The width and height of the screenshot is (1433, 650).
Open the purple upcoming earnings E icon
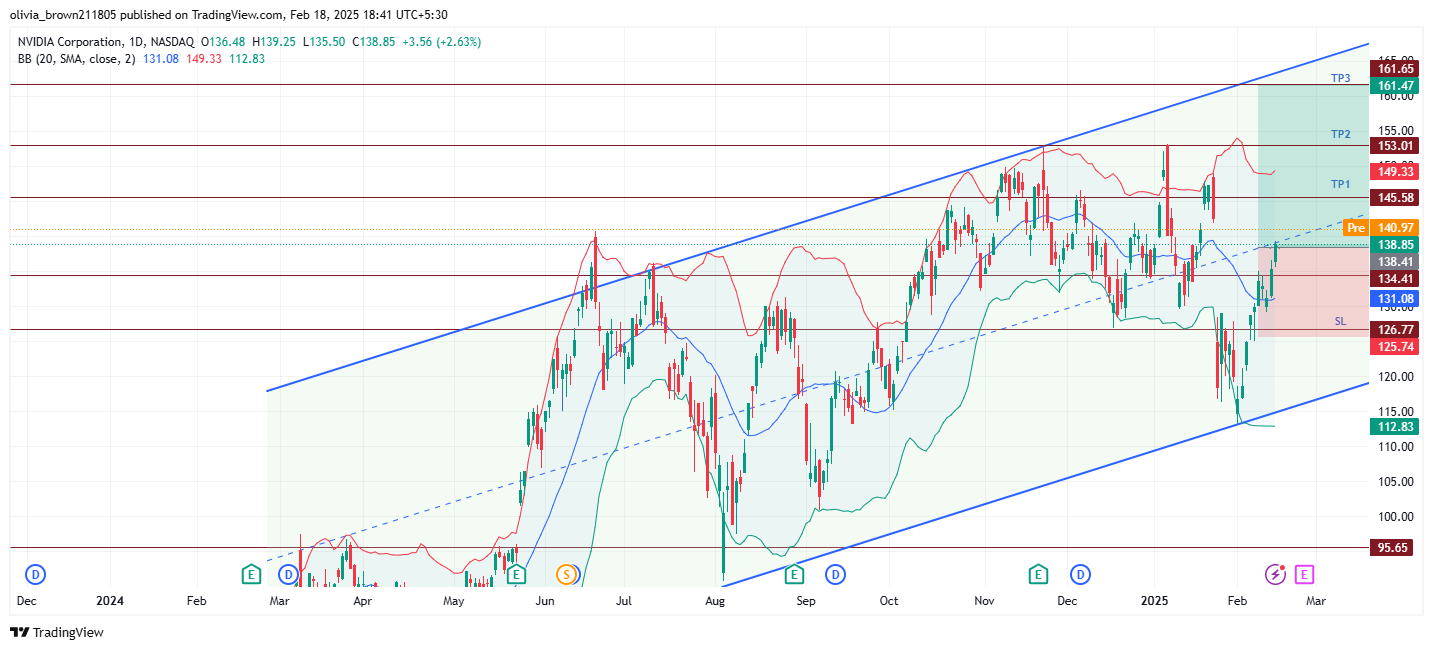tap(1304, 574)
